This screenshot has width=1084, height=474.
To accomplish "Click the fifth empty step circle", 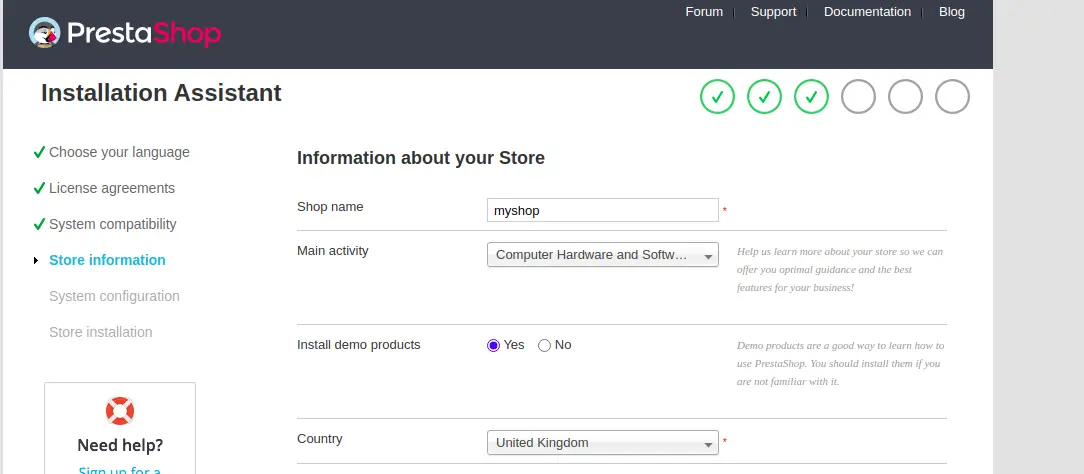I will [905, 97].
